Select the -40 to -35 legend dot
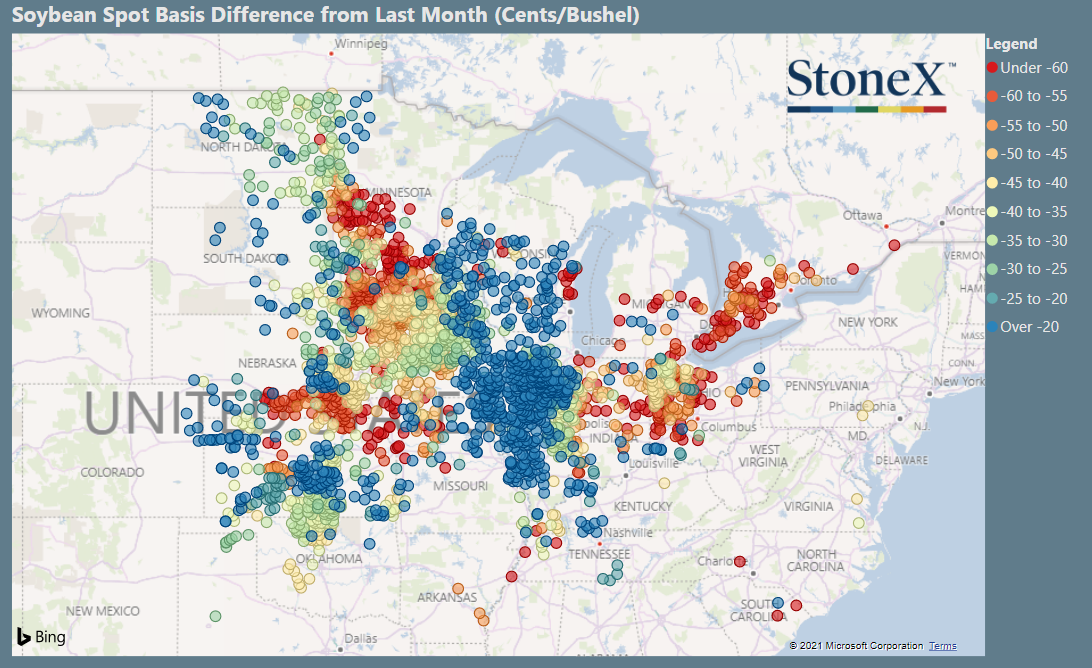The image size is (1092, 668). 992,212
